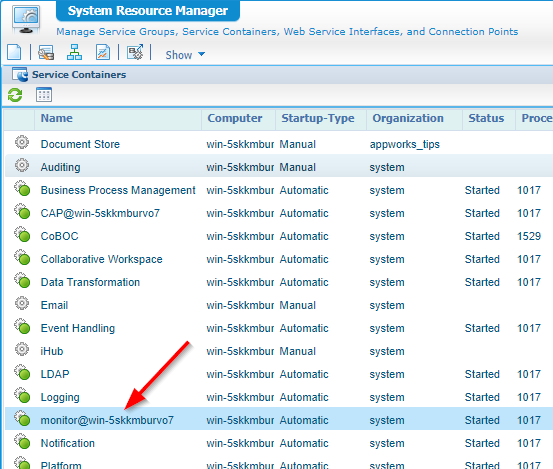This screenshot has width=553, height=469.
Task: Click the grid view icon beside refresh
Action: click(44, 95)
